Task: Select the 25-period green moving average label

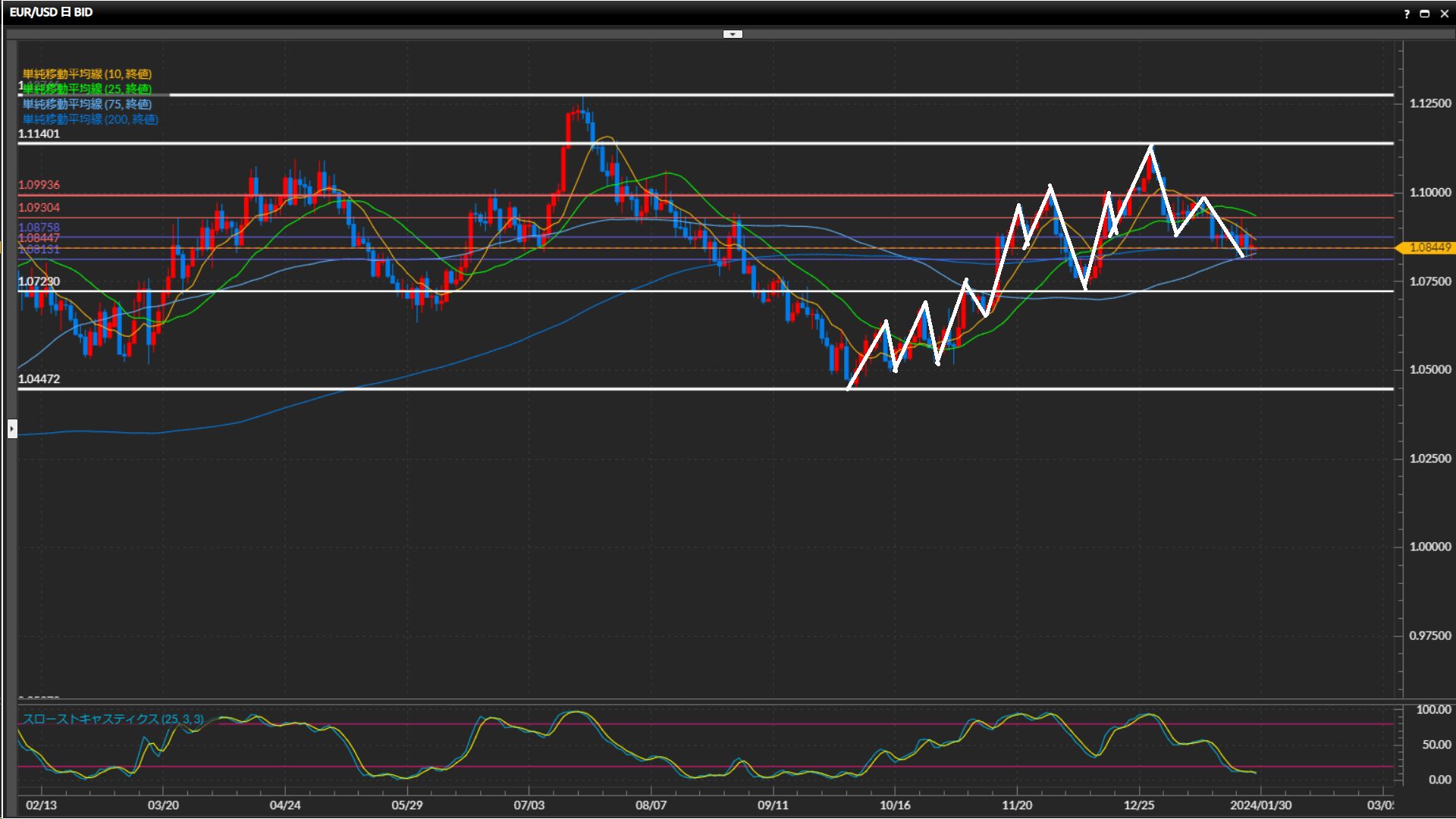Action: (87, 89)
